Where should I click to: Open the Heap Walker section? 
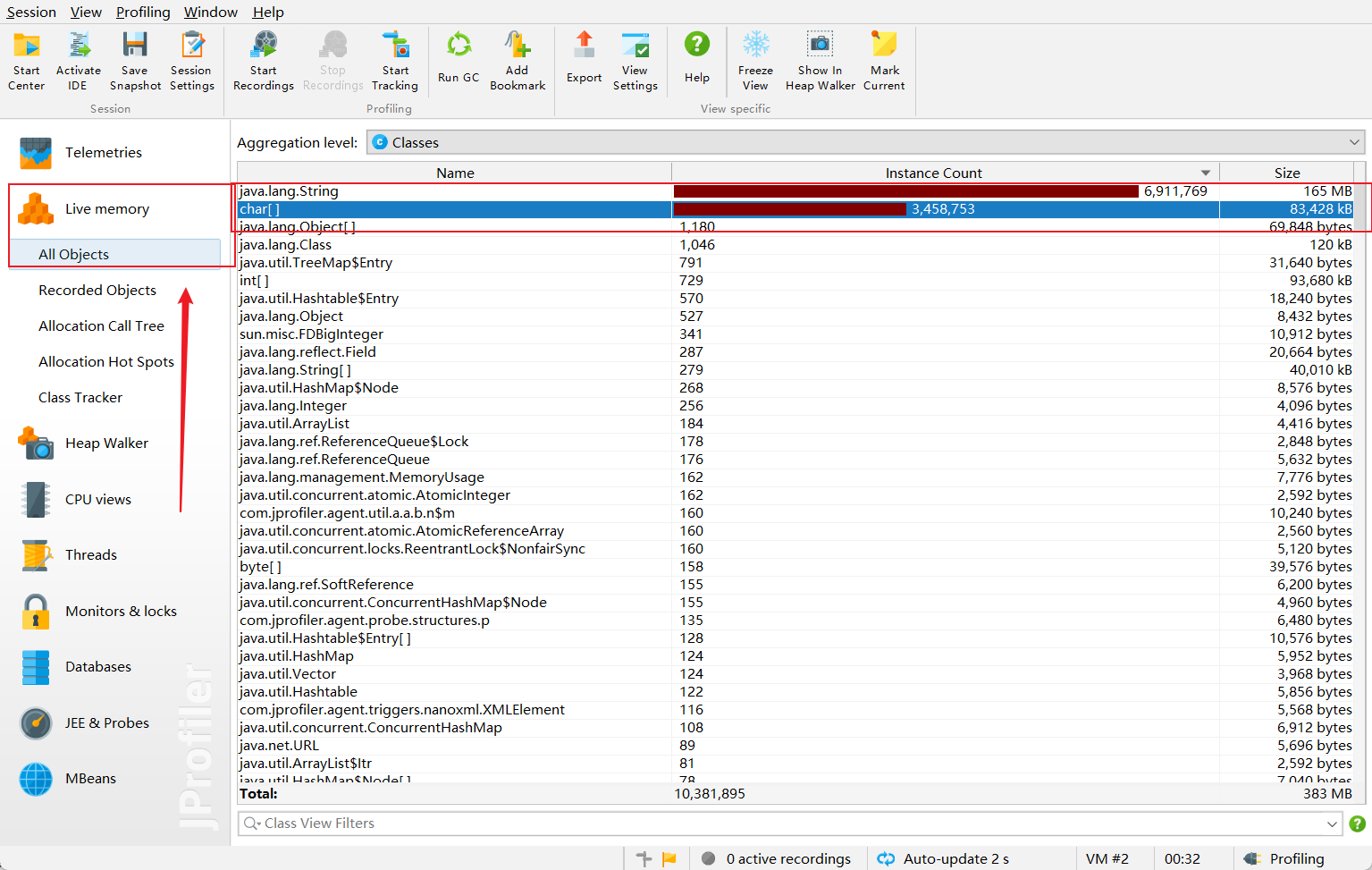click(83, 443)
